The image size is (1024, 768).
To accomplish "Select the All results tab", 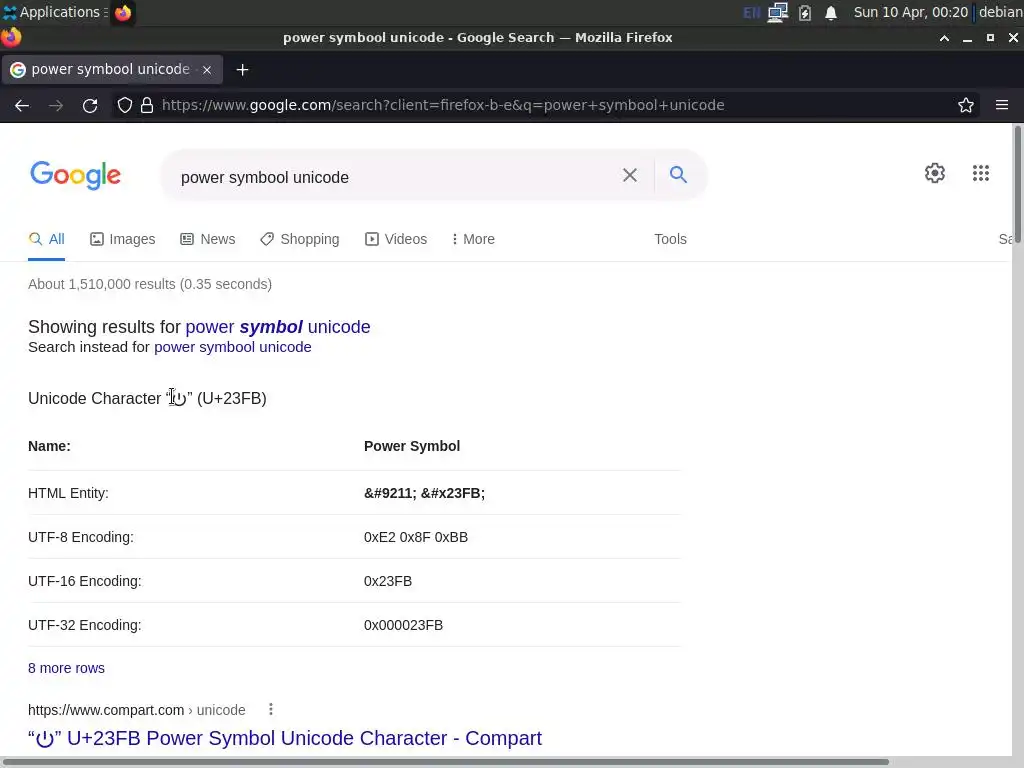I will pyautogui.click(x=46, y=239).
